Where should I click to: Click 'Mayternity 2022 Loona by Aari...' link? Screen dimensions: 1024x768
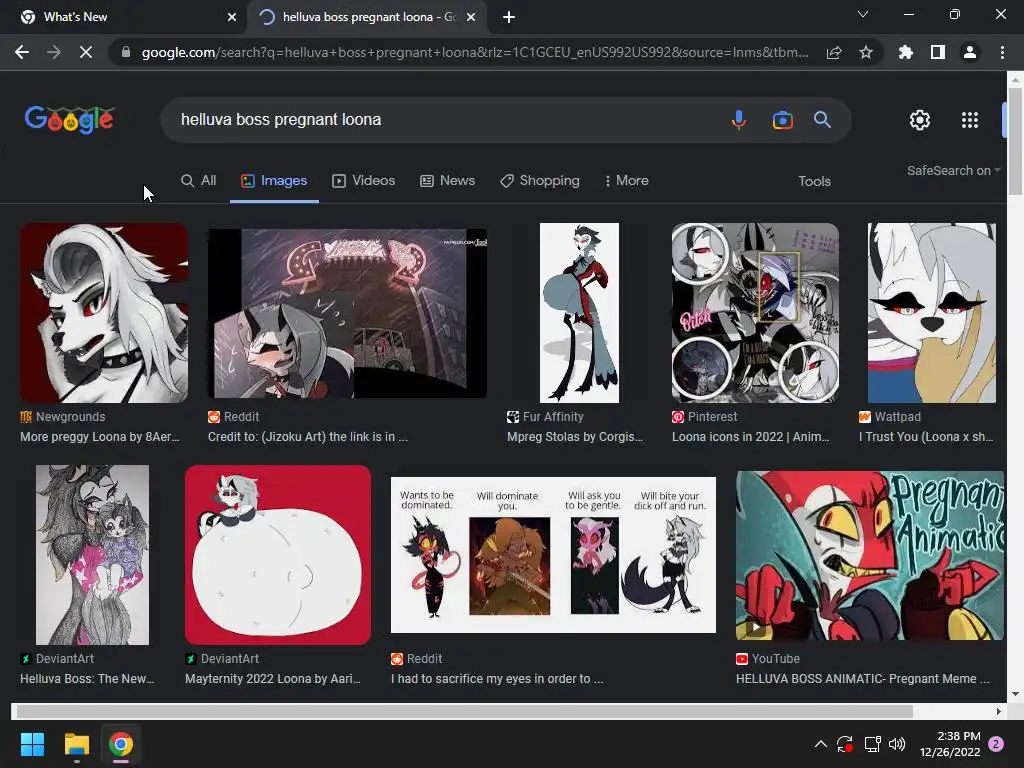tap(273, 679)
